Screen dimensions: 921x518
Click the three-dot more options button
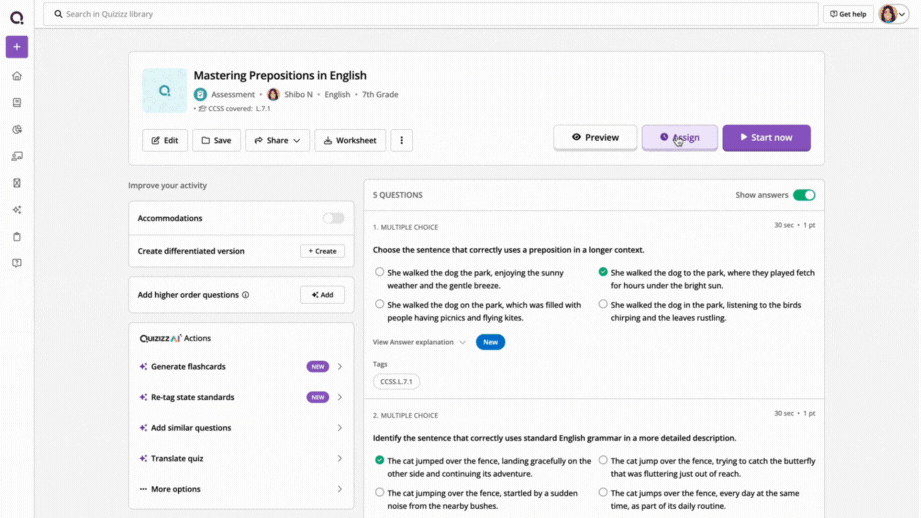(x=402, y=140)
